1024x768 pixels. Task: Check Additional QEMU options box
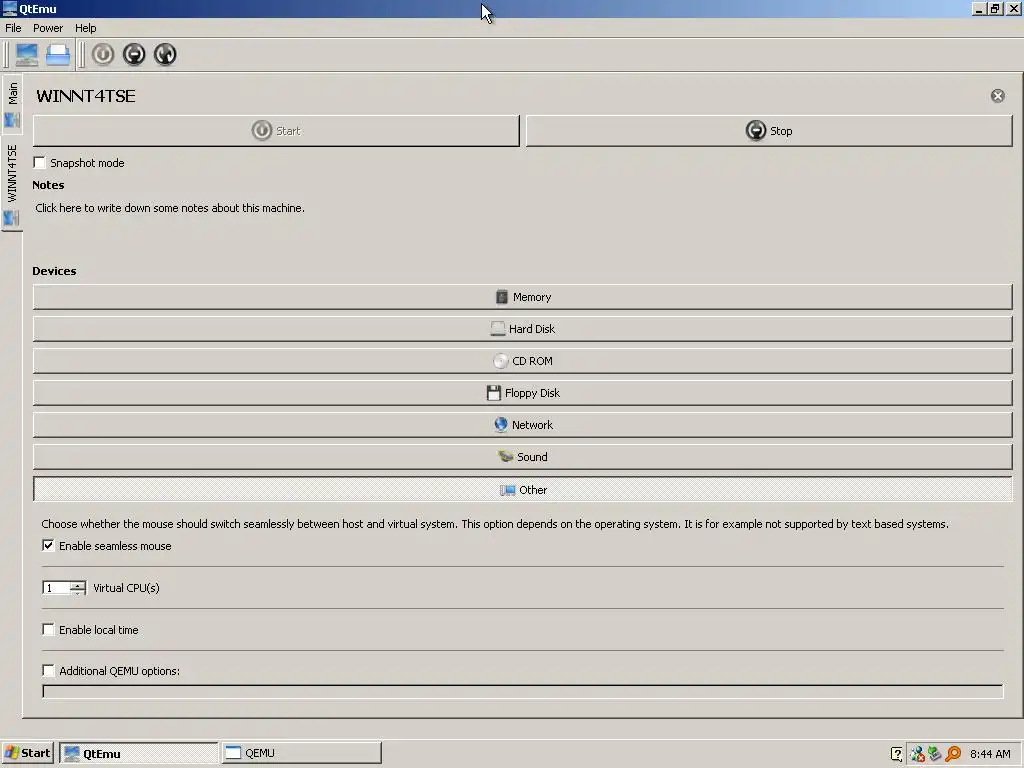tap(48, 671)
